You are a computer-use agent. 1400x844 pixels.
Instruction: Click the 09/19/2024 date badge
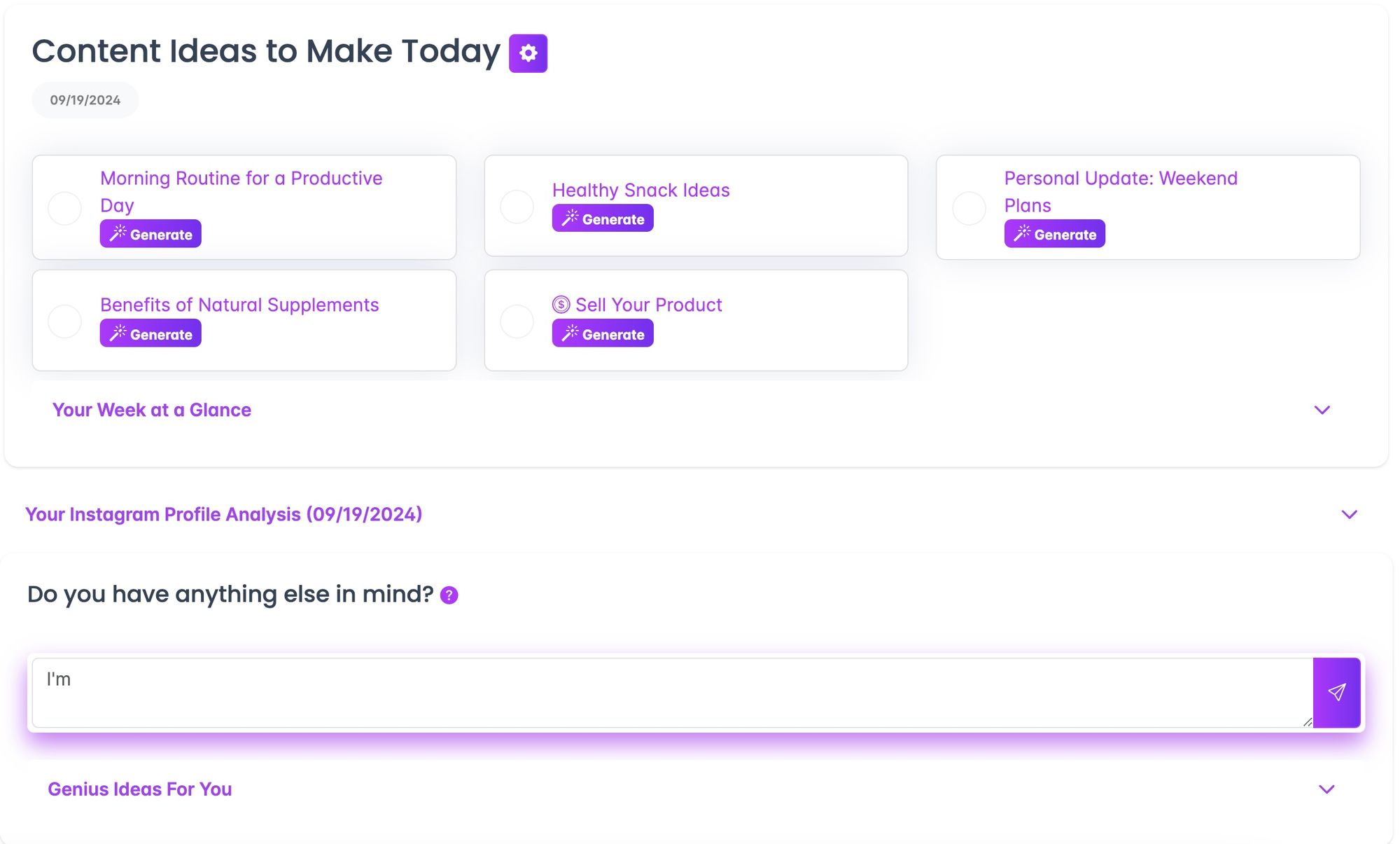pos(85,100)
